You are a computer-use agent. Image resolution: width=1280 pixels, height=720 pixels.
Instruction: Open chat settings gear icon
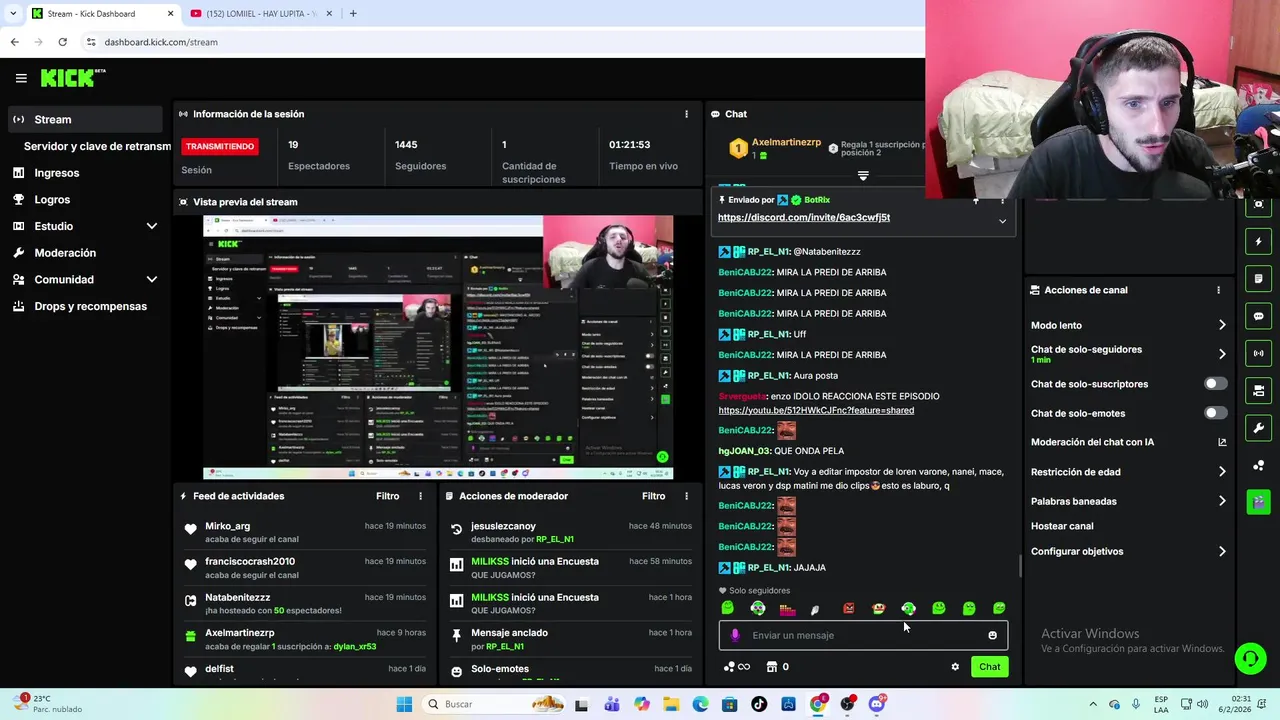pyautogui.click(x=955, y=667)
